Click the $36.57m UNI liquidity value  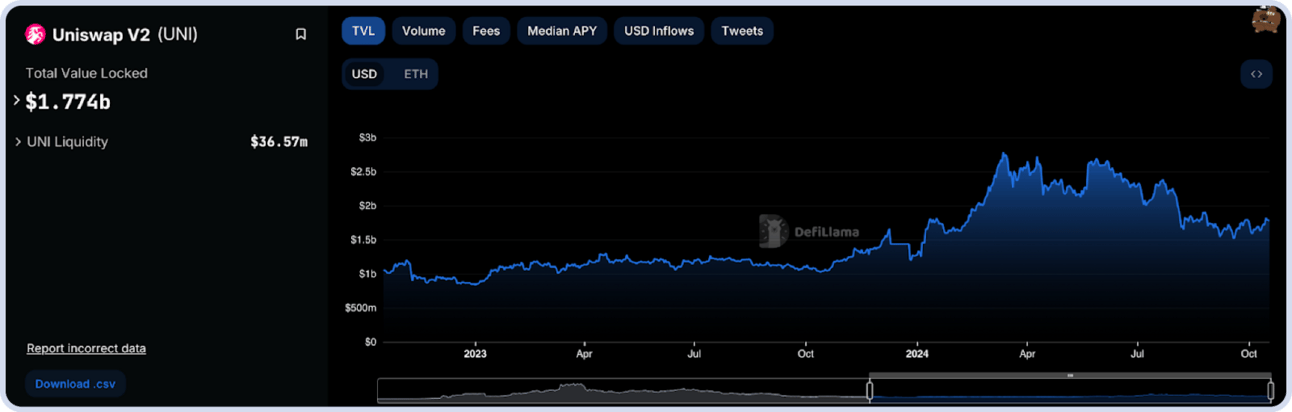(279, 142)
